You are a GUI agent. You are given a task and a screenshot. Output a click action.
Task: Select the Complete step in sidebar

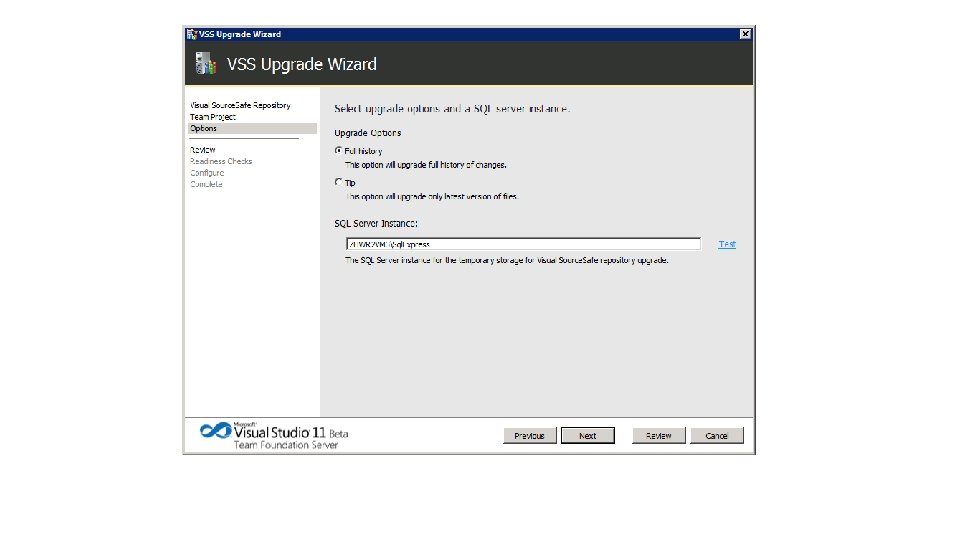(x=206, y=184)
